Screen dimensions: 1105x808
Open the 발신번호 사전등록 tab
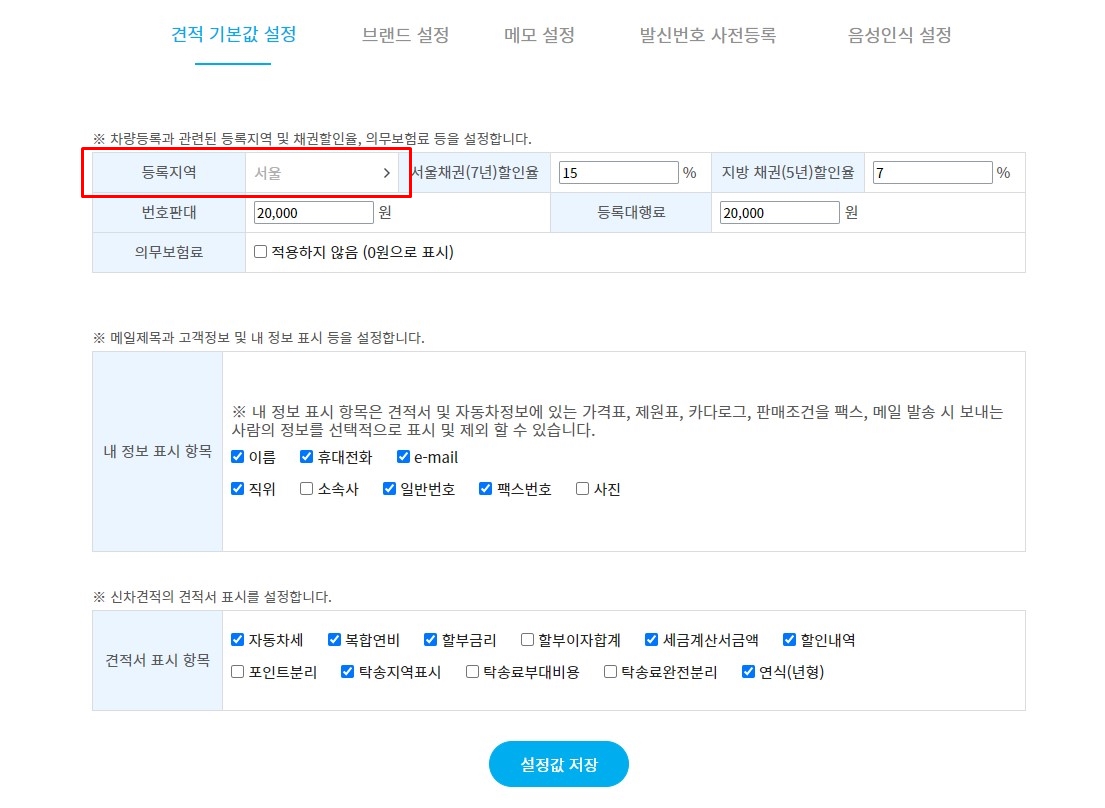(708, 35)
